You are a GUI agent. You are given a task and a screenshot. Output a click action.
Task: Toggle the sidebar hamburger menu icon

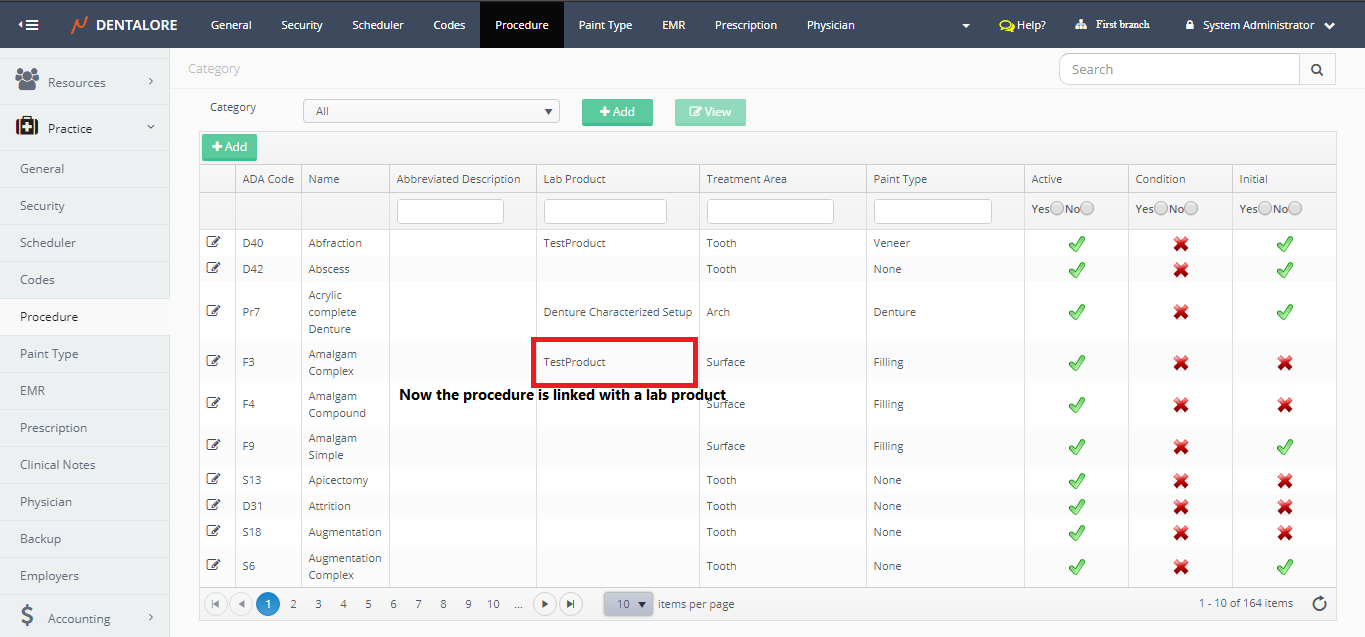(x=29, y=24)
